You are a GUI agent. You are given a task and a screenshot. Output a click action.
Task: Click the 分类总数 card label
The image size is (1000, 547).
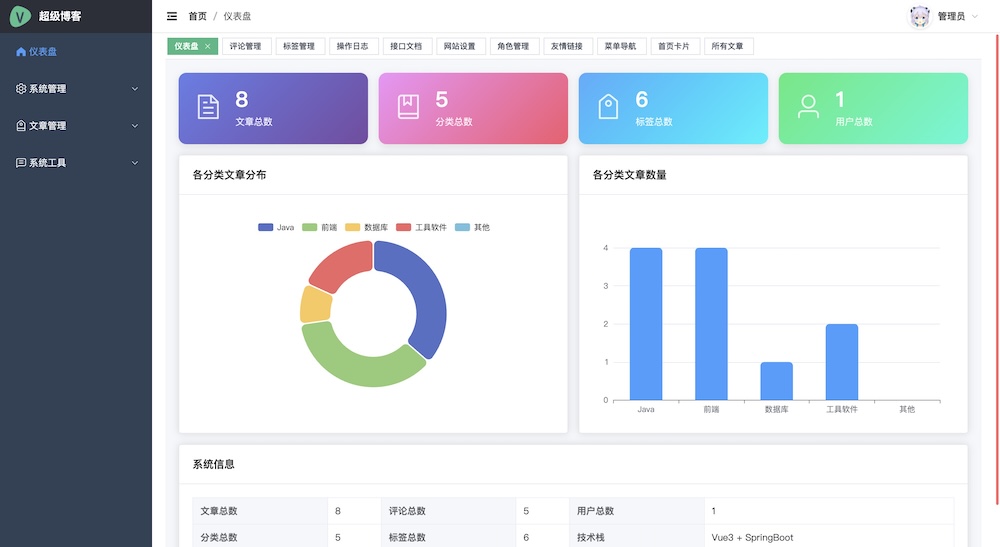click(x=454, y=121)
